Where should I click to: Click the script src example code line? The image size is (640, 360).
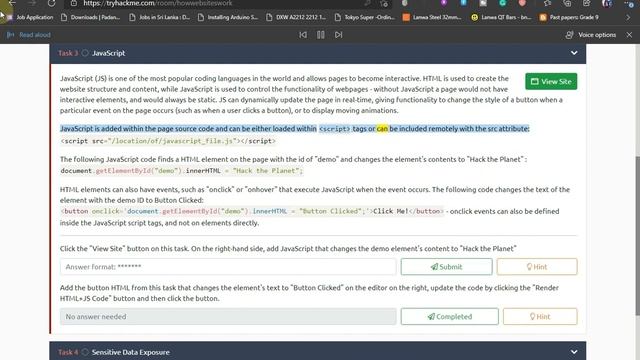pyautogui.click(x=168, y=141)
